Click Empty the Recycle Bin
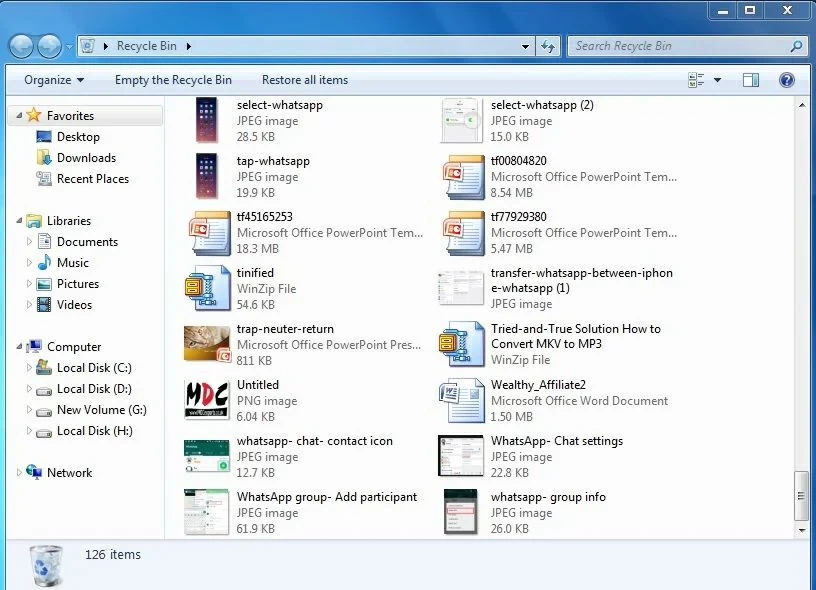 point(172,79)
